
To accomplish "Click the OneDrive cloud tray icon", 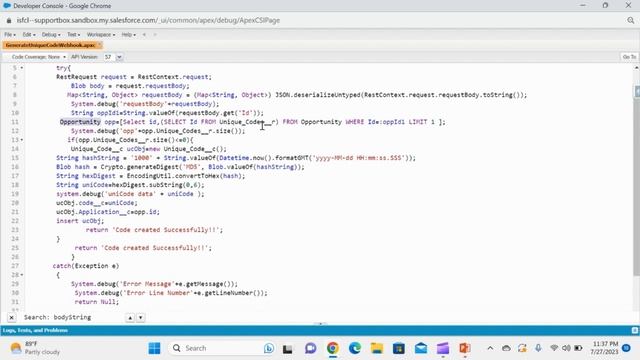I will [506, 348].
